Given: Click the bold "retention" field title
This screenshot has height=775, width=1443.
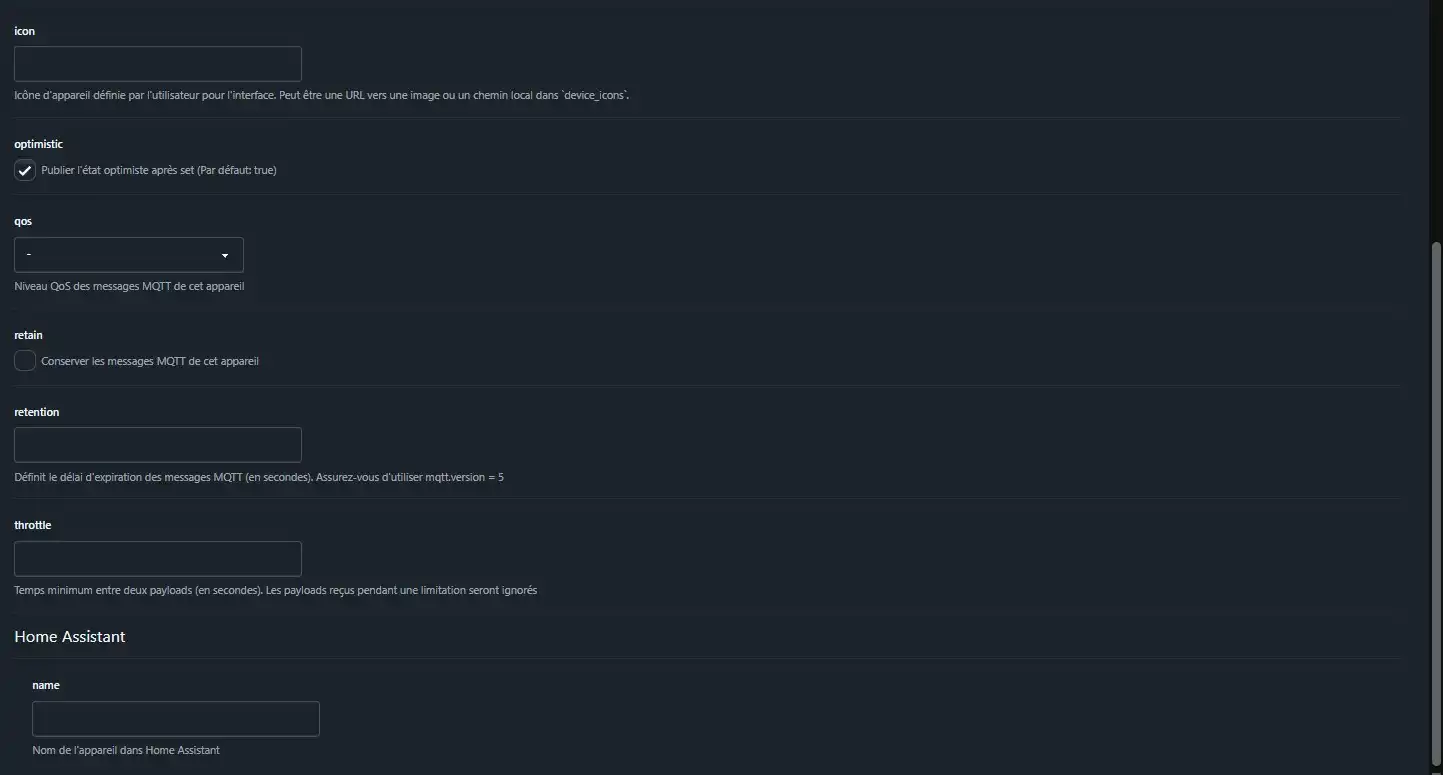Looking at the screenshot, I should tap(37, 412).
